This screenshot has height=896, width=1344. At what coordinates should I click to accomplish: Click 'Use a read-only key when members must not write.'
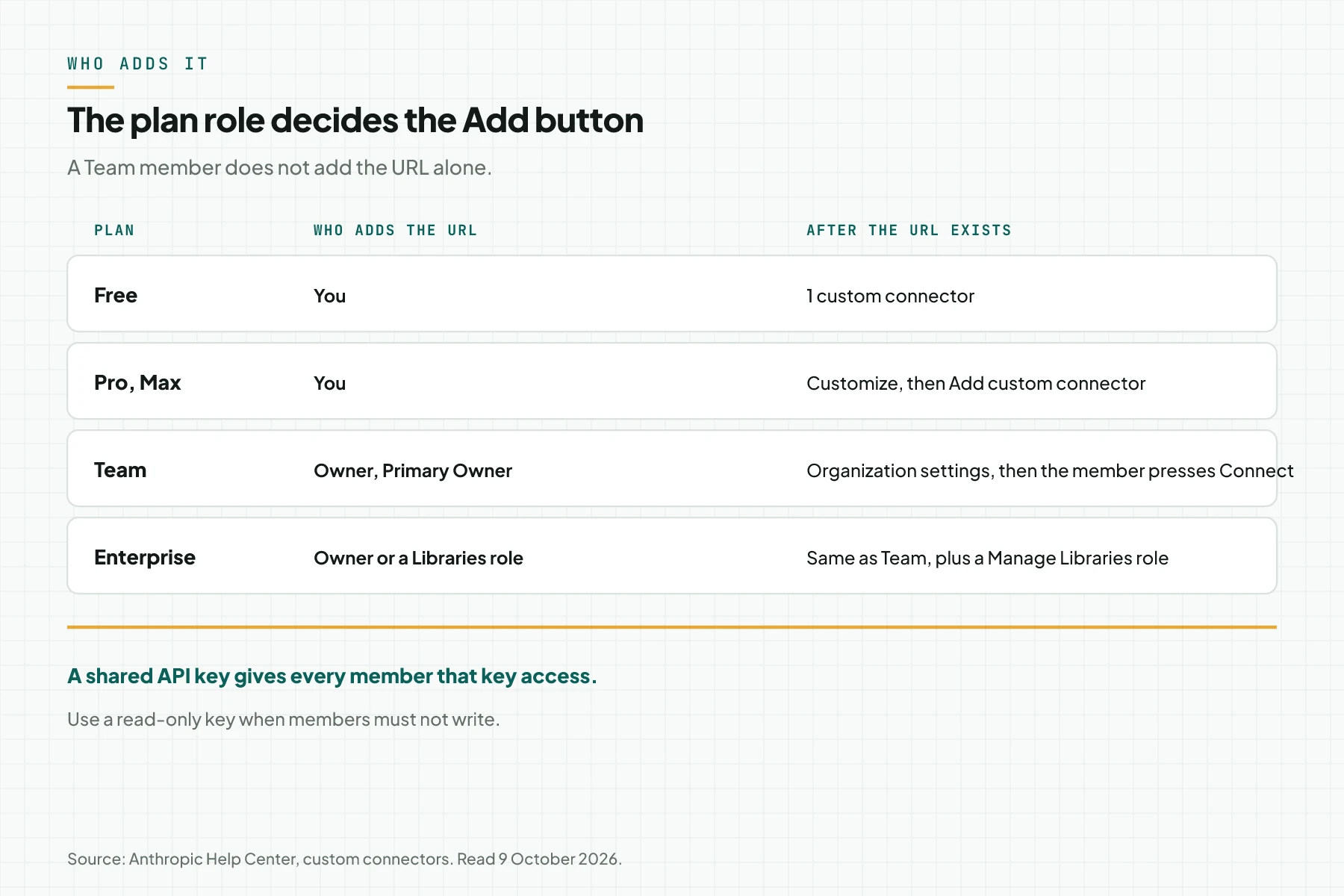coord(284,720)
